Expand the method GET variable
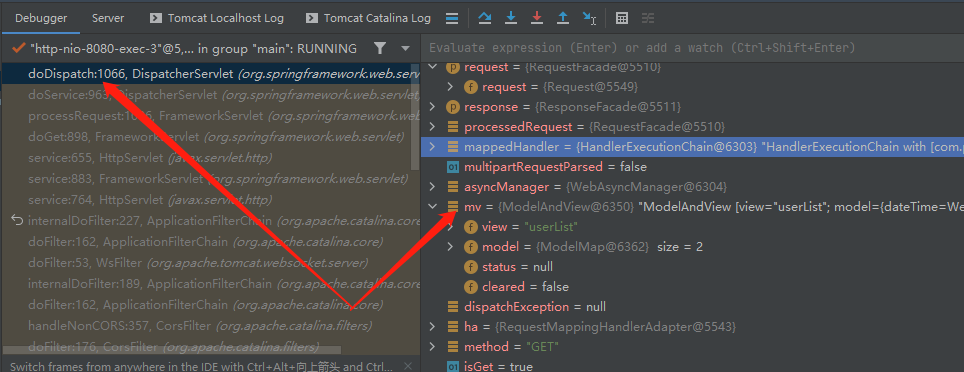The width and height of the screenshot is (964, 372). coord(433,347)
